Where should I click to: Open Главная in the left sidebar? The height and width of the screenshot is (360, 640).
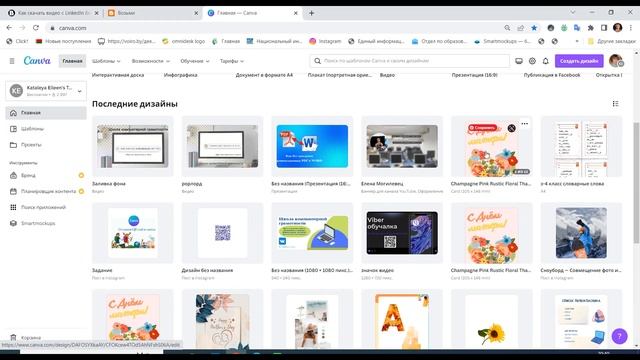(x=46, y=113)
